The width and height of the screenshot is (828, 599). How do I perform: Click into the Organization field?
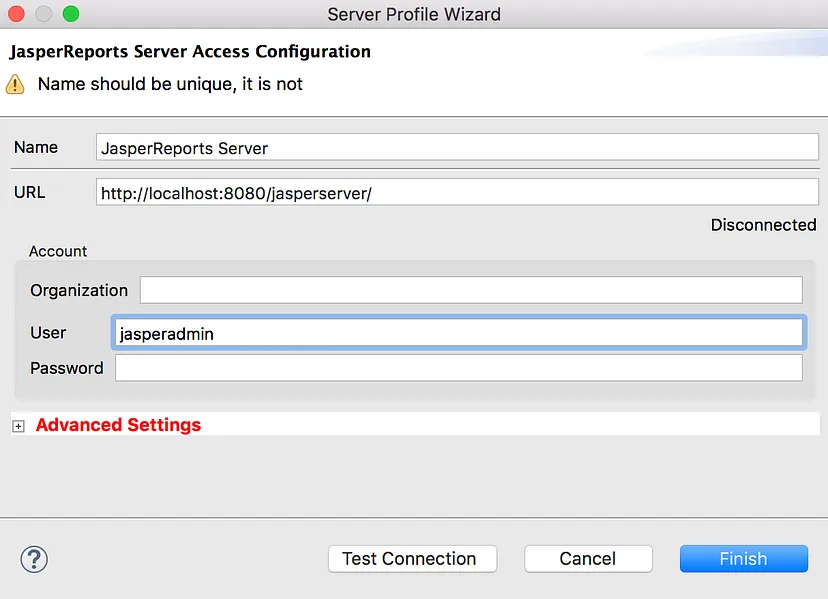pyautogui.click(x=471, y=290)
